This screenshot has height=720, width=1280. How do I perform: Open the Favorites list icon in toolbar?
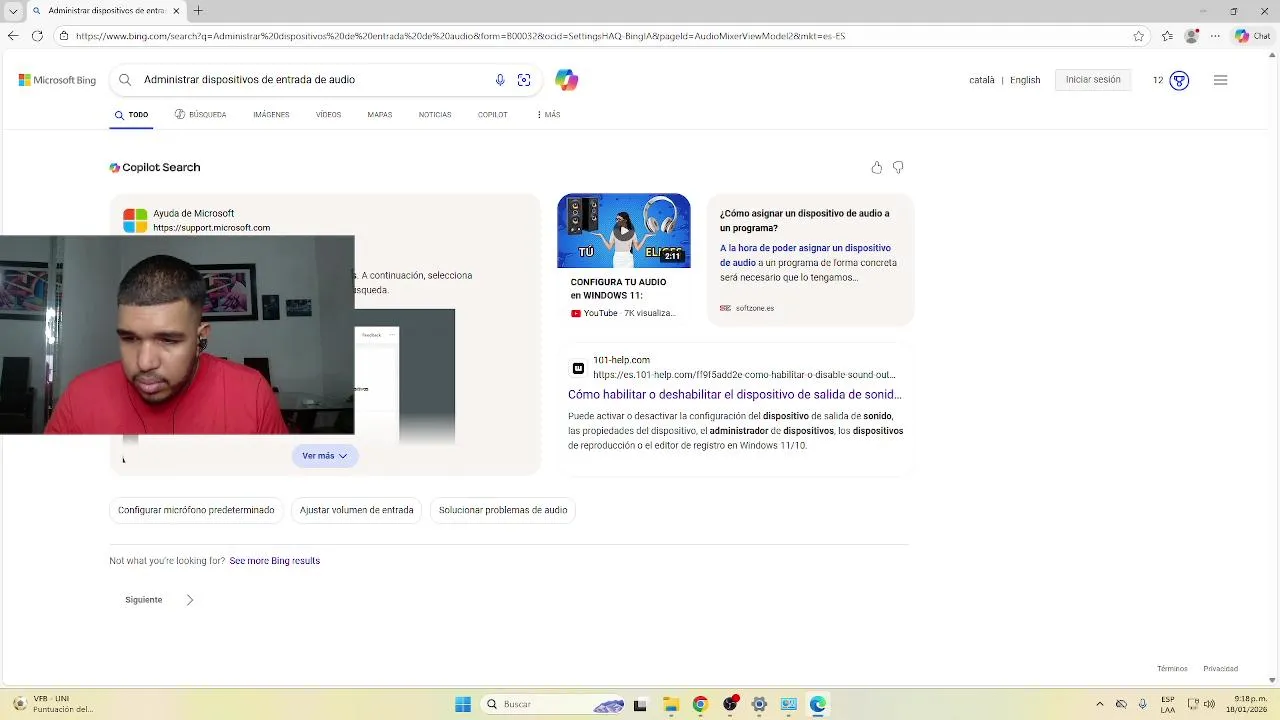(1168, 36)
